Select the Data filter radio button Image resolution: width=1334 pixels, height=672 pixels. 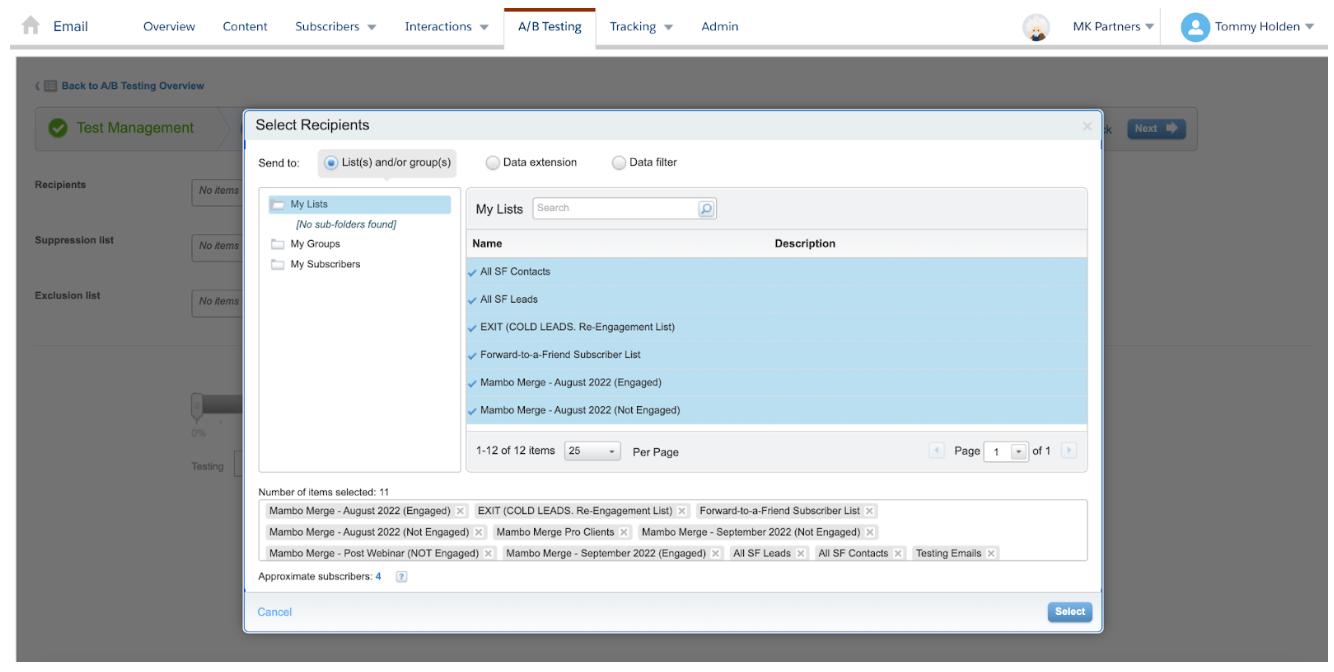(619, 163)
